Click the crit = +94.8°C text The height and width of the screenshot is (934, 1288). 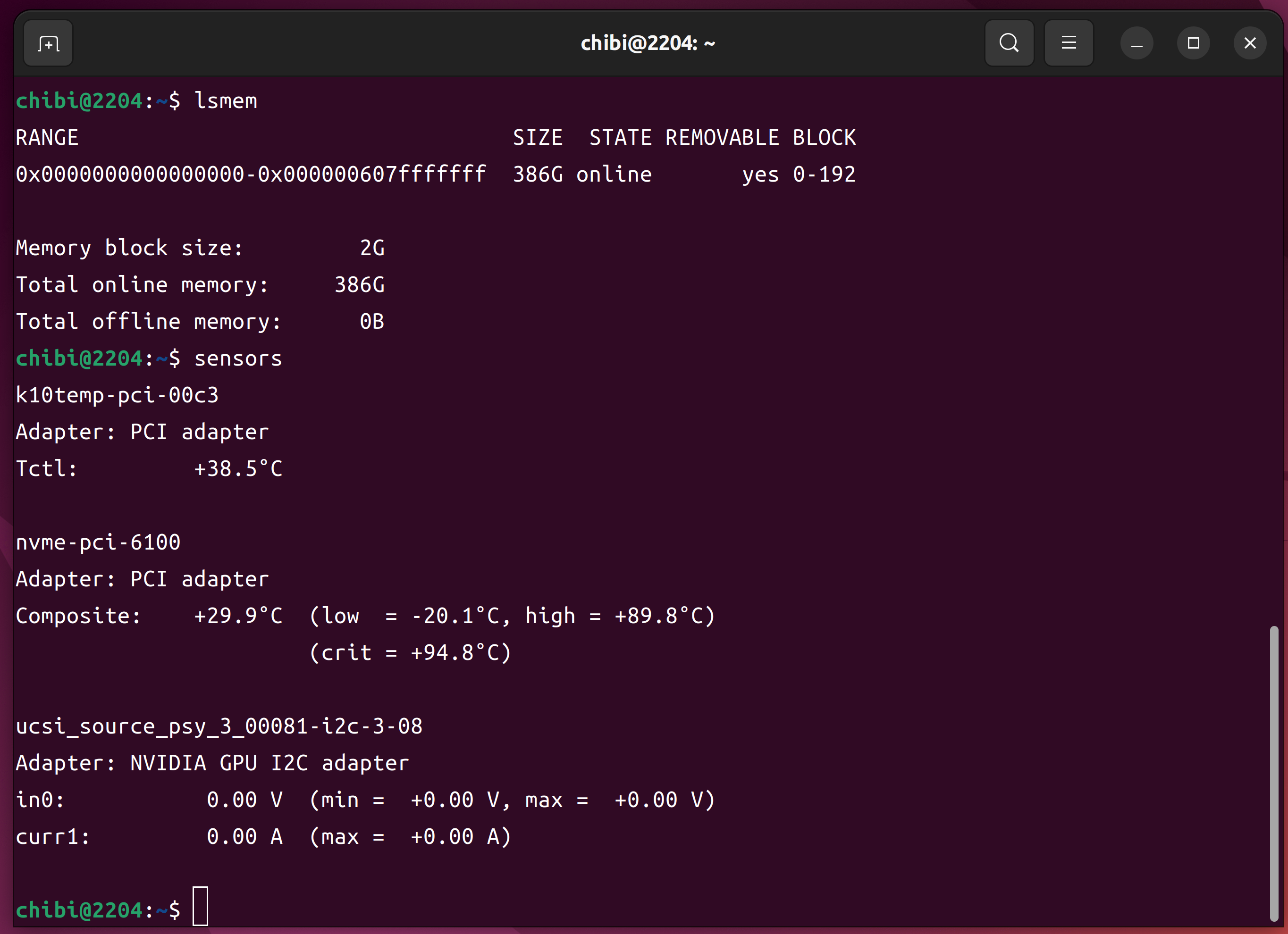pos(410,652)
